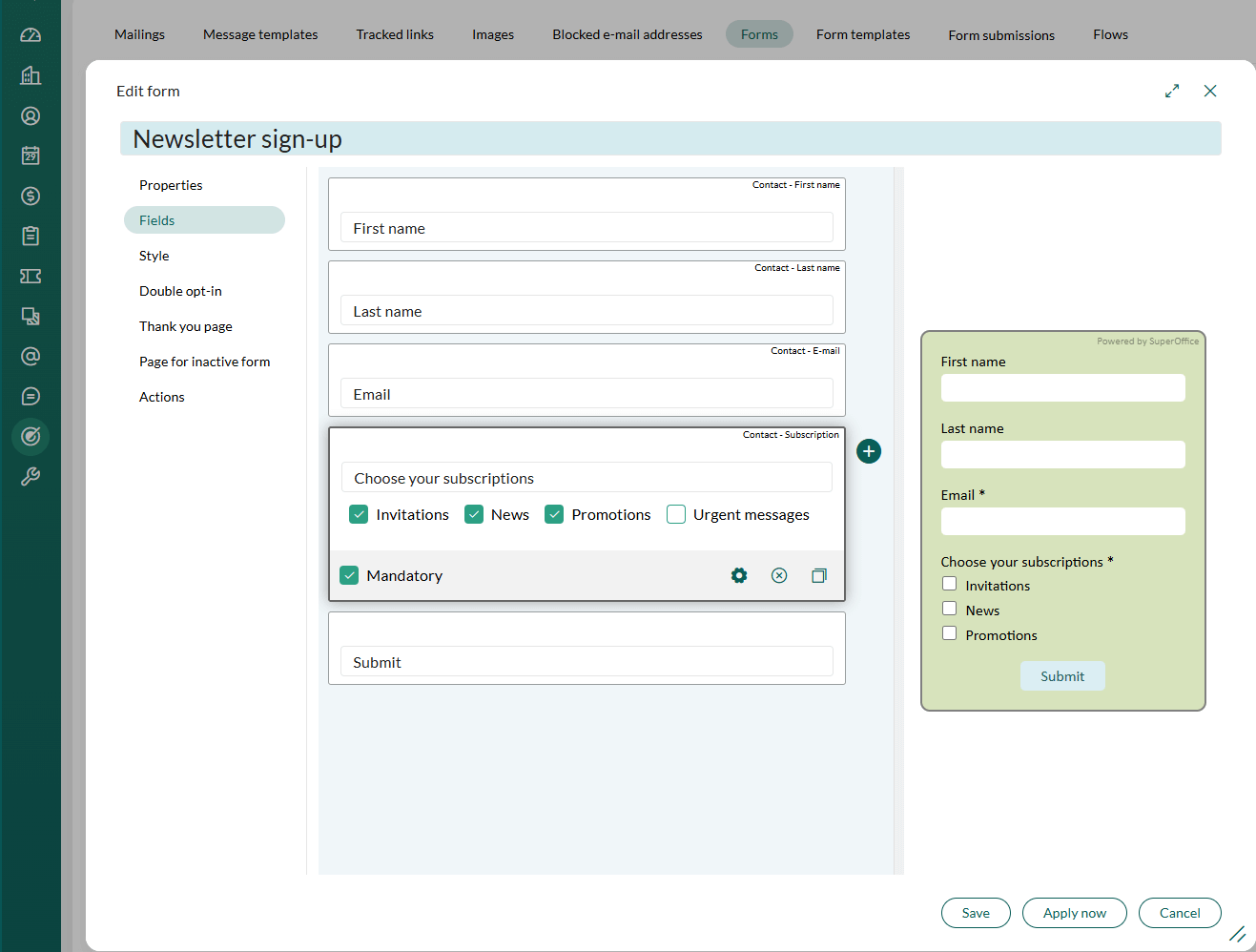Open field settings gear icon
Viewport: 1256px width, 952px height.
pos(739,575)
